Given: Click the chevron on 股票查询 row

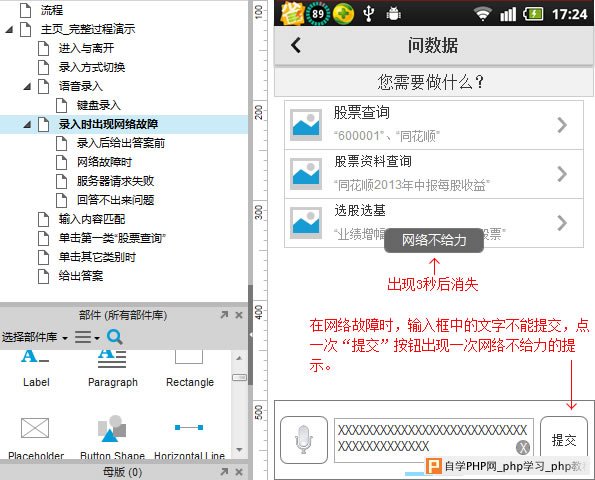Looking at the screenshot, I should [562, 125].
